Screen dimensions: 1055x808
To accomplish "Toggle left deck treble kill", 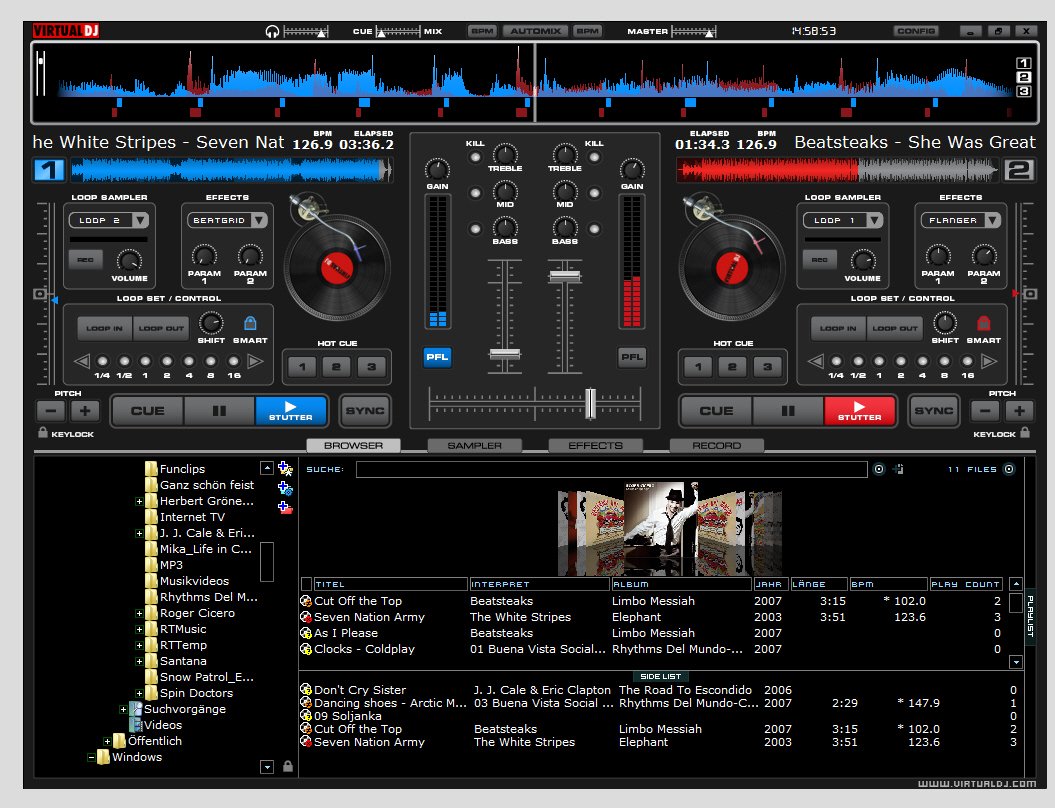I will click(x=475, y=157).
